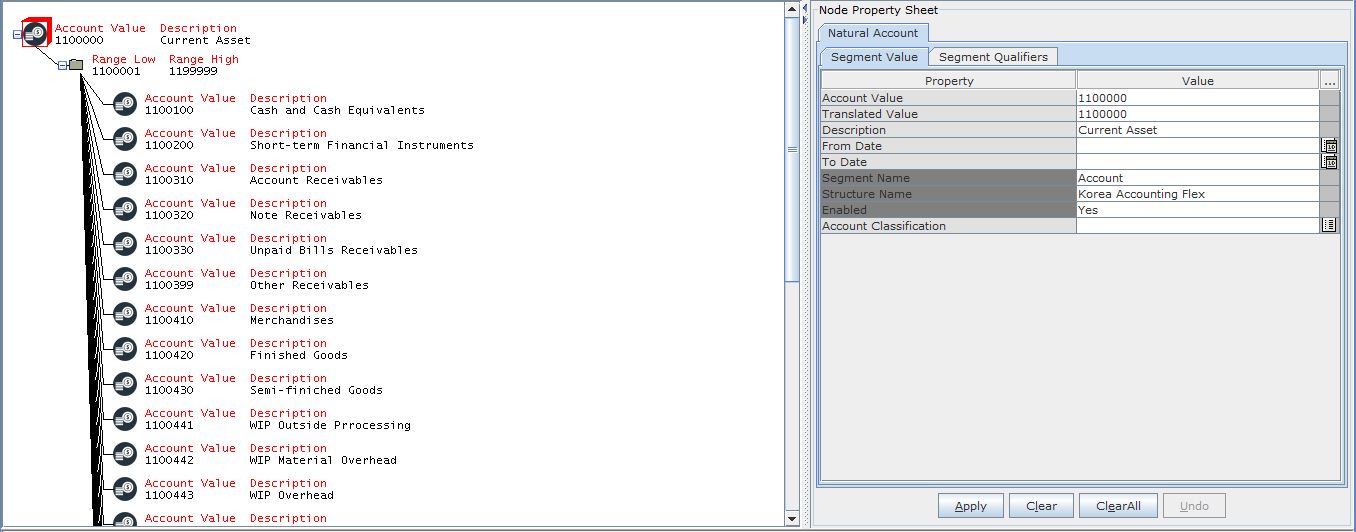Click the Current Asset 1100000 account icon
This screenshot has height=532, width=1356.
click(x=36, y=34)
